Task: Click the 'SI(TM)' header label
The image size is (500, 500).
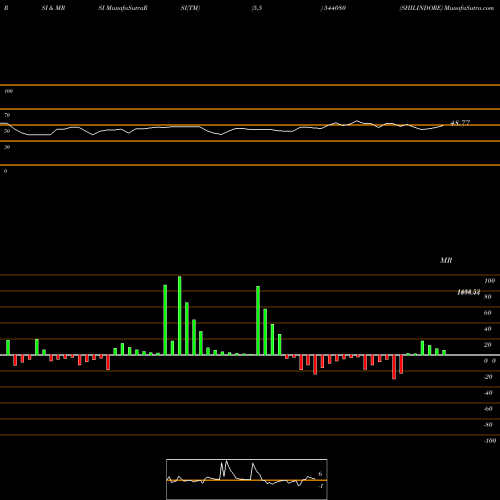Action: click(x=190, y=8)
